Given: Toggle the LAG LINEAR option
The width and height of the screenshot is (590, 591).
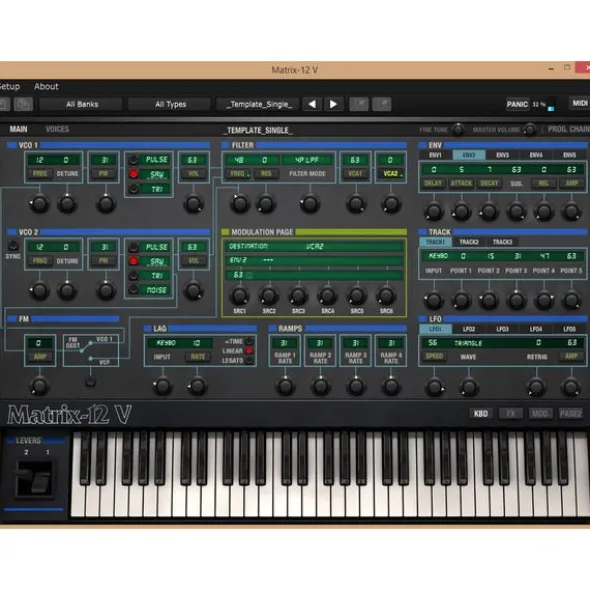Looking at the screenshot, I should pyautogui.click(x=249, y=351).
